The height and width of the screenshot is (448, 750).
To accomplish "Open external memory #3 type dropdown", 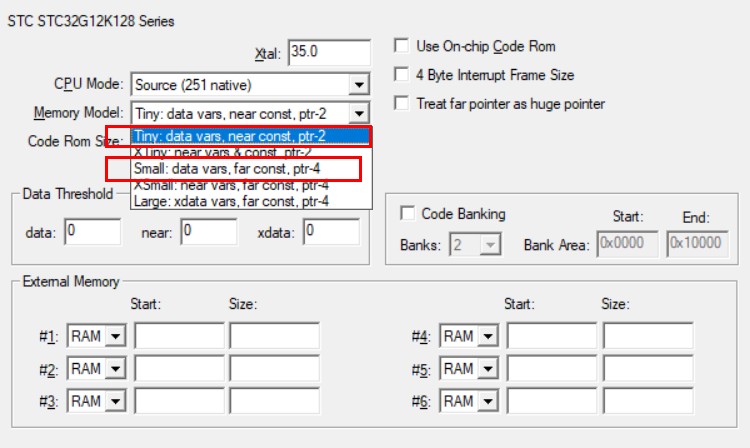I will 115,401.
